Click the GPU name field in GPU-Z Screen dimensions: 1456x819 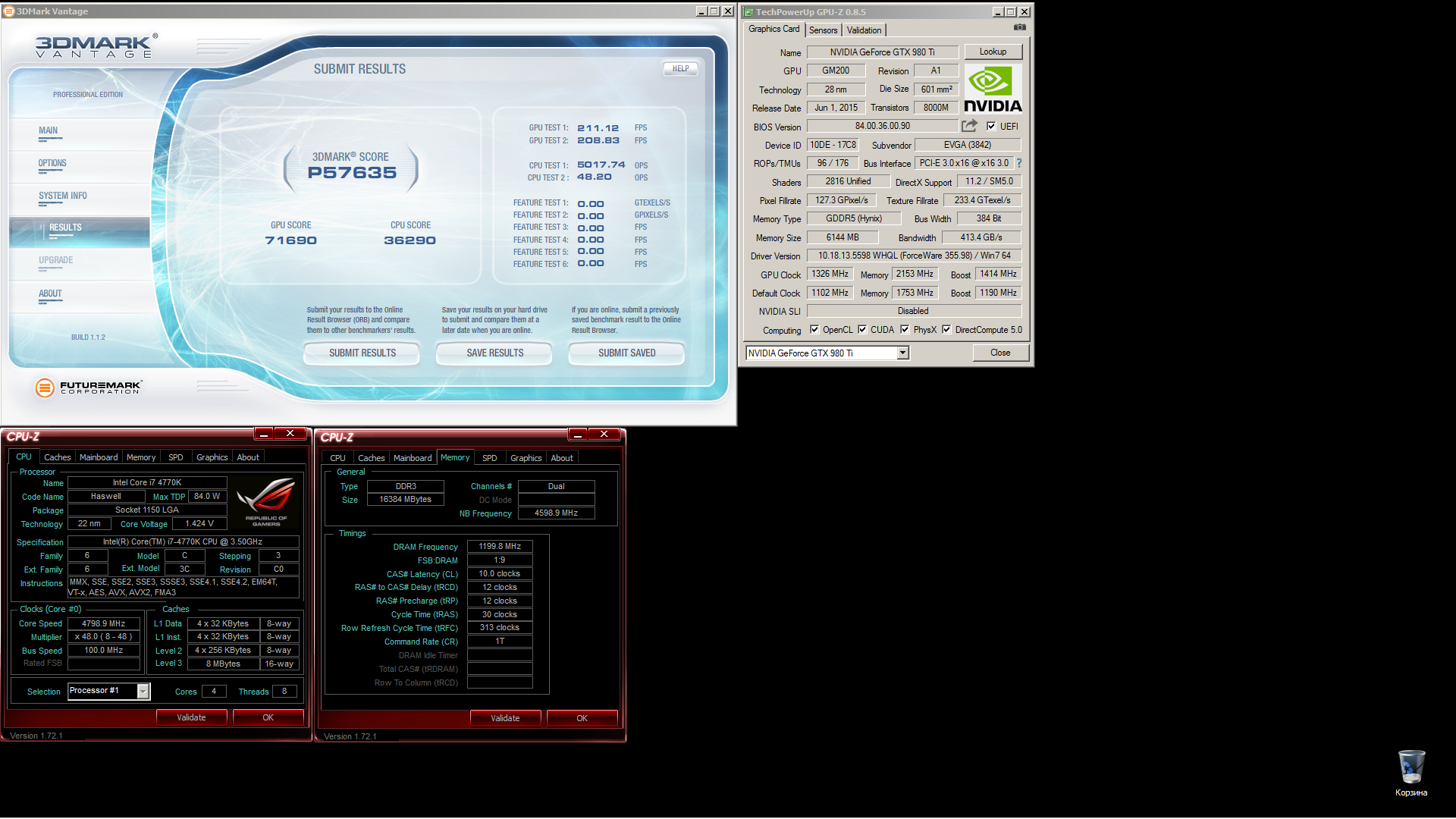882,52
